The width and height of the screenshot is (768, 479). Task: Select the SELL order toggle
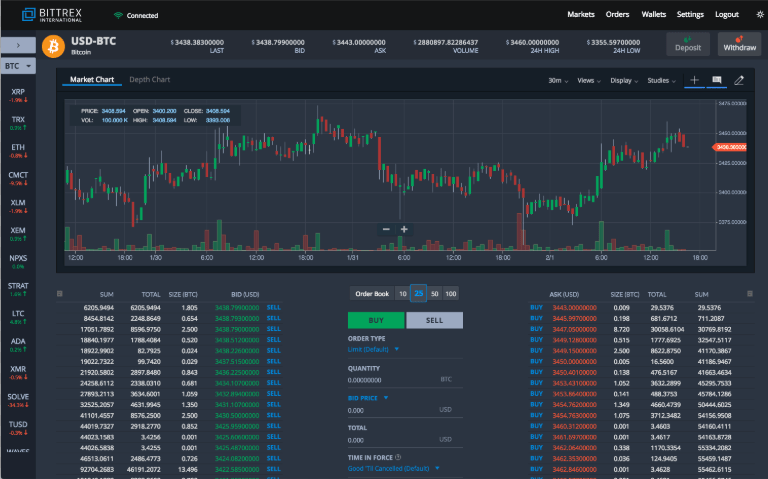[434, 320]
